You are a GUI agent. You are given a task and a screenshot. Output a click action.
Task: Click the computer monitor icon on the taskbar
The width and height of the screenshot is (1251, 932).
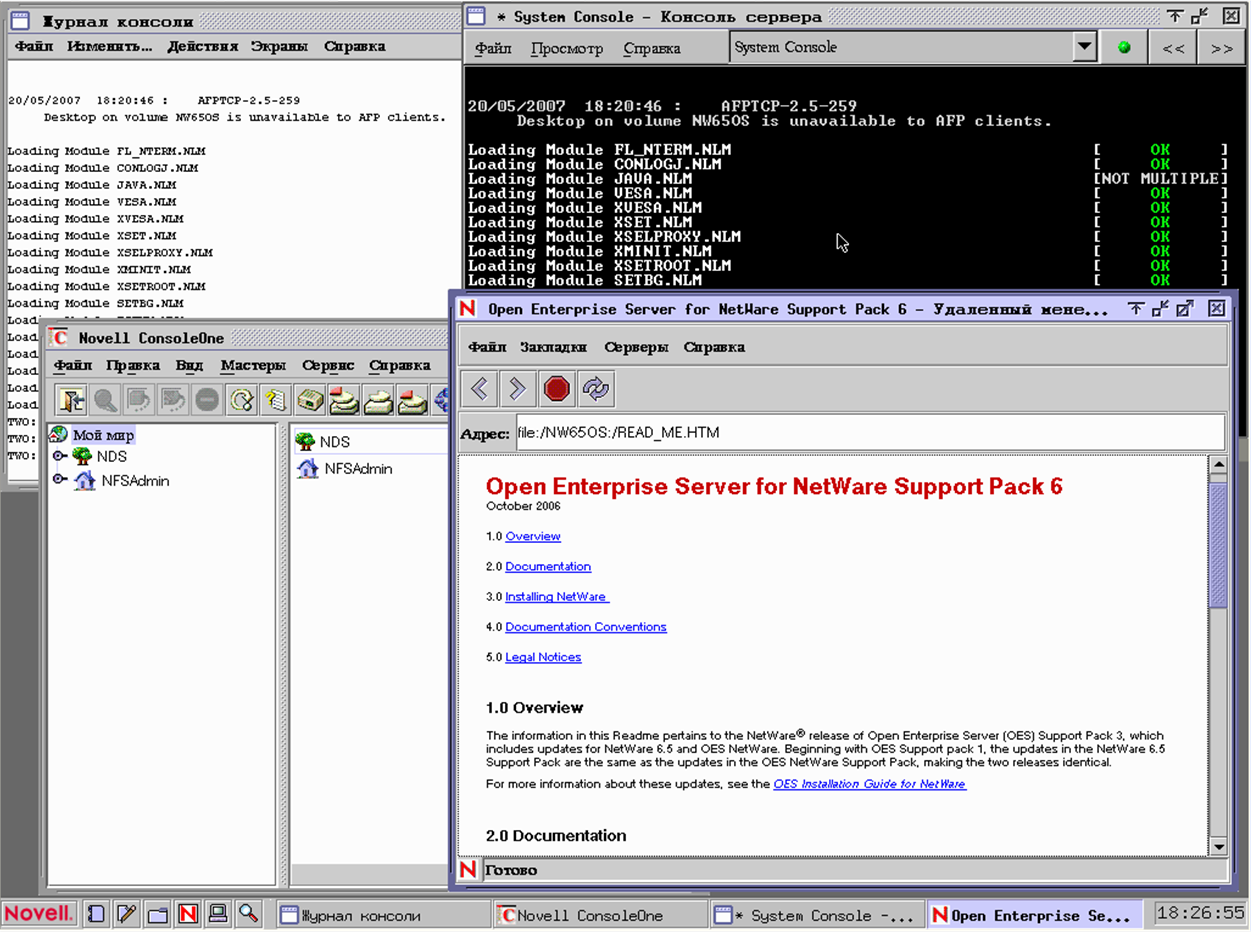(218, 913)
